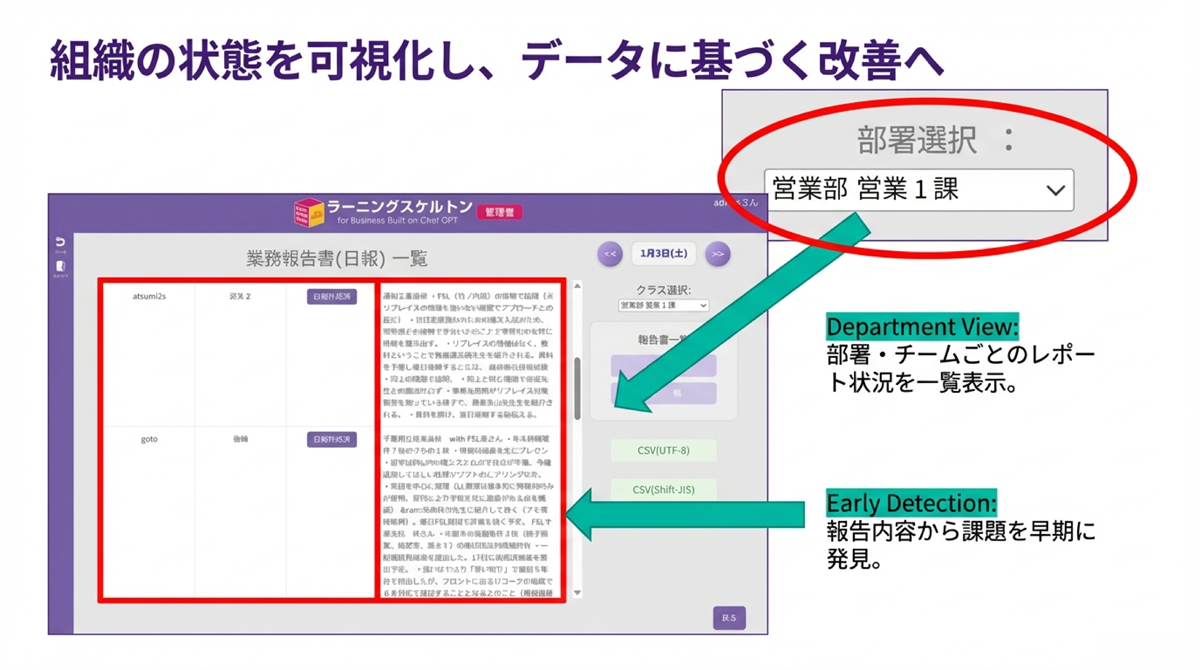Click the back arrow icon in left sidebar

60,243
